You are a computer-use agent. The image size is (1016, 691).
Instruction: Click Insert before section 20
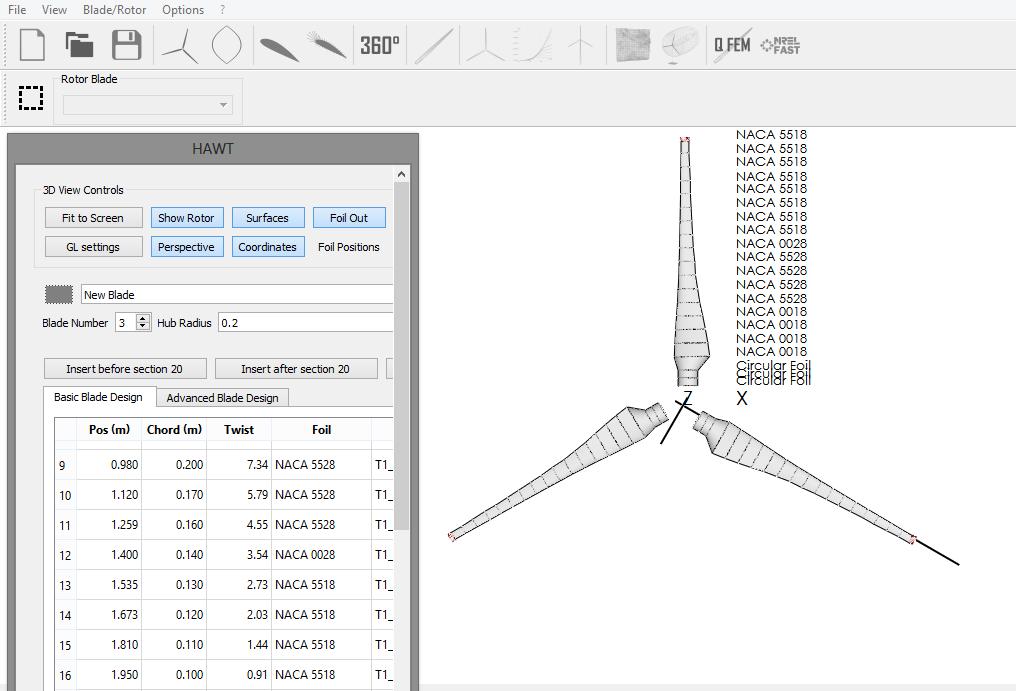(125, 369)
